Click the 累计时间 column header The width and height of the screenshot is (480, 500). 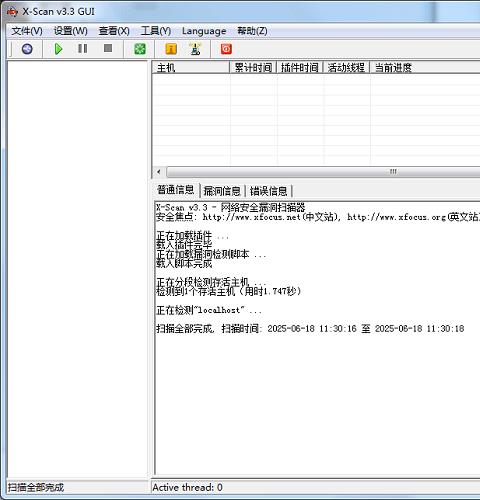tap(253, 68)
